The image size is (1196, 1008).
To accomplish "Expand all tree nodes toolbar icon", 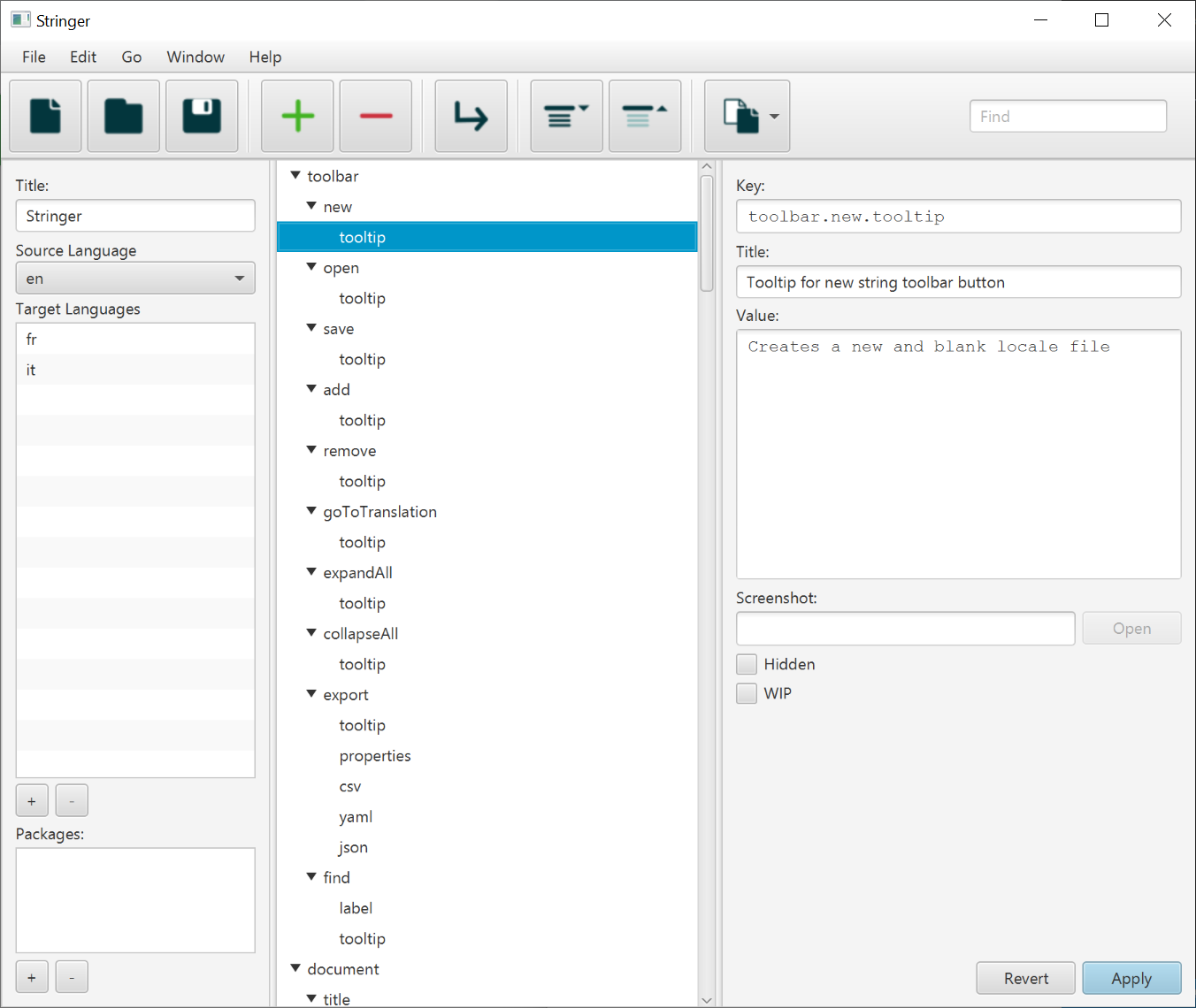I will pyautogui.click(x=566, y=116).
